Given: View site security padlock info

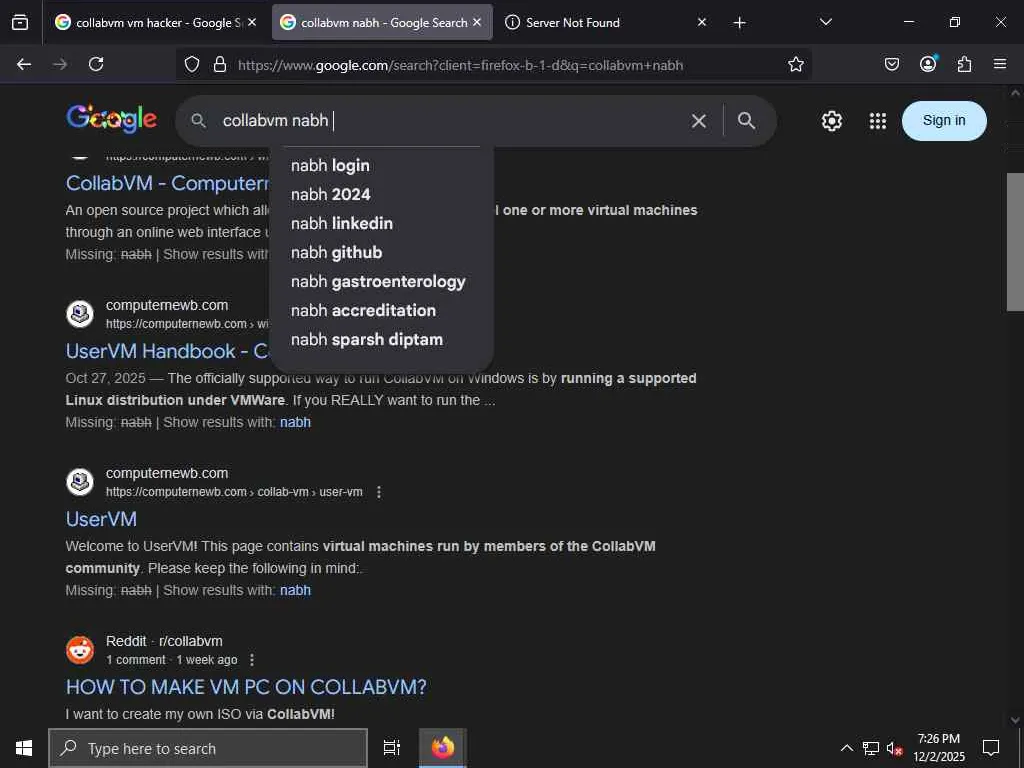Looking at the screenshot, I should click(220, 64).
